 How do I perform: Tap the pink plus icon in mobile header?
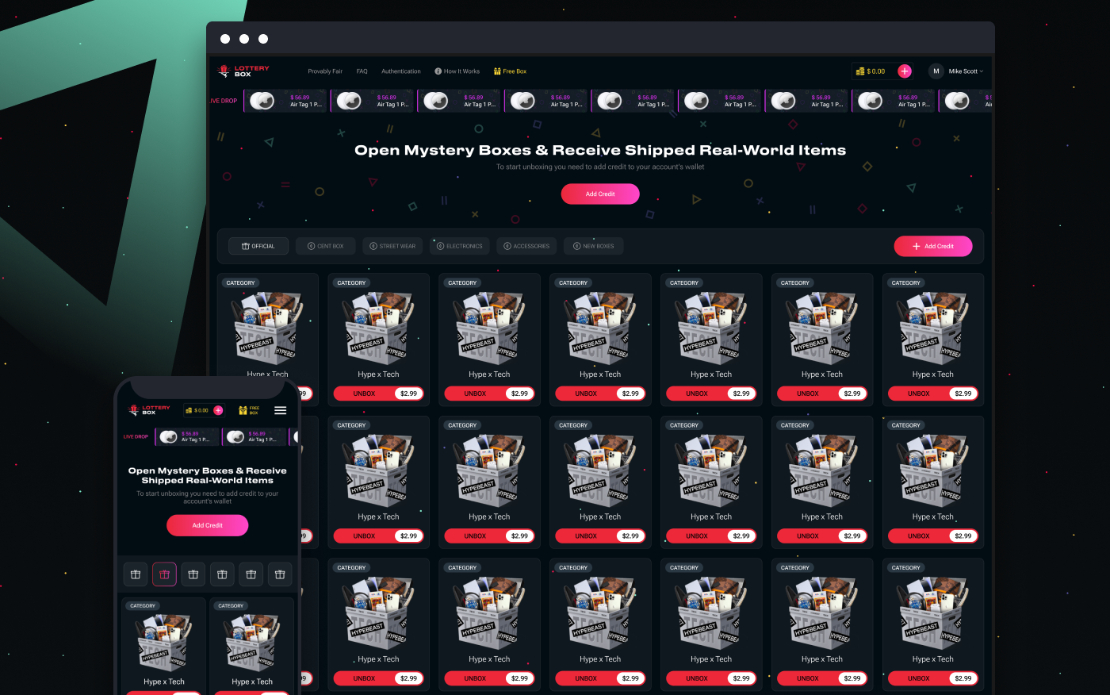(x=218, y=410)
